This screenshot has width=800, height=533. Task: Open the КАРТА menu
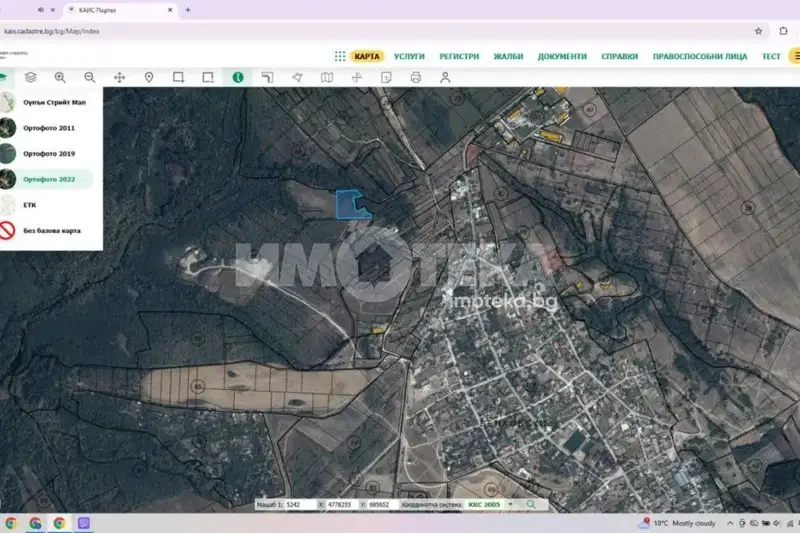(x=367, y=56)
